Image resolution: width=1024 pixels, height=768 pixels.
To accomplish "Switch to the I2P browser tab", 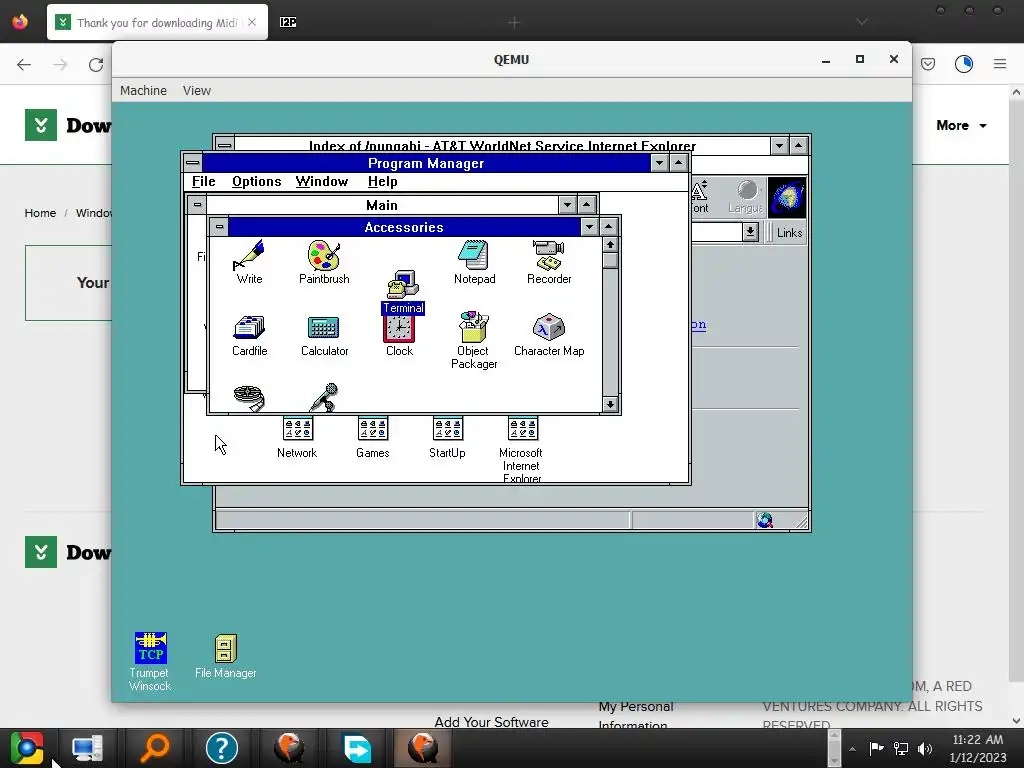I will pos(288,22).
